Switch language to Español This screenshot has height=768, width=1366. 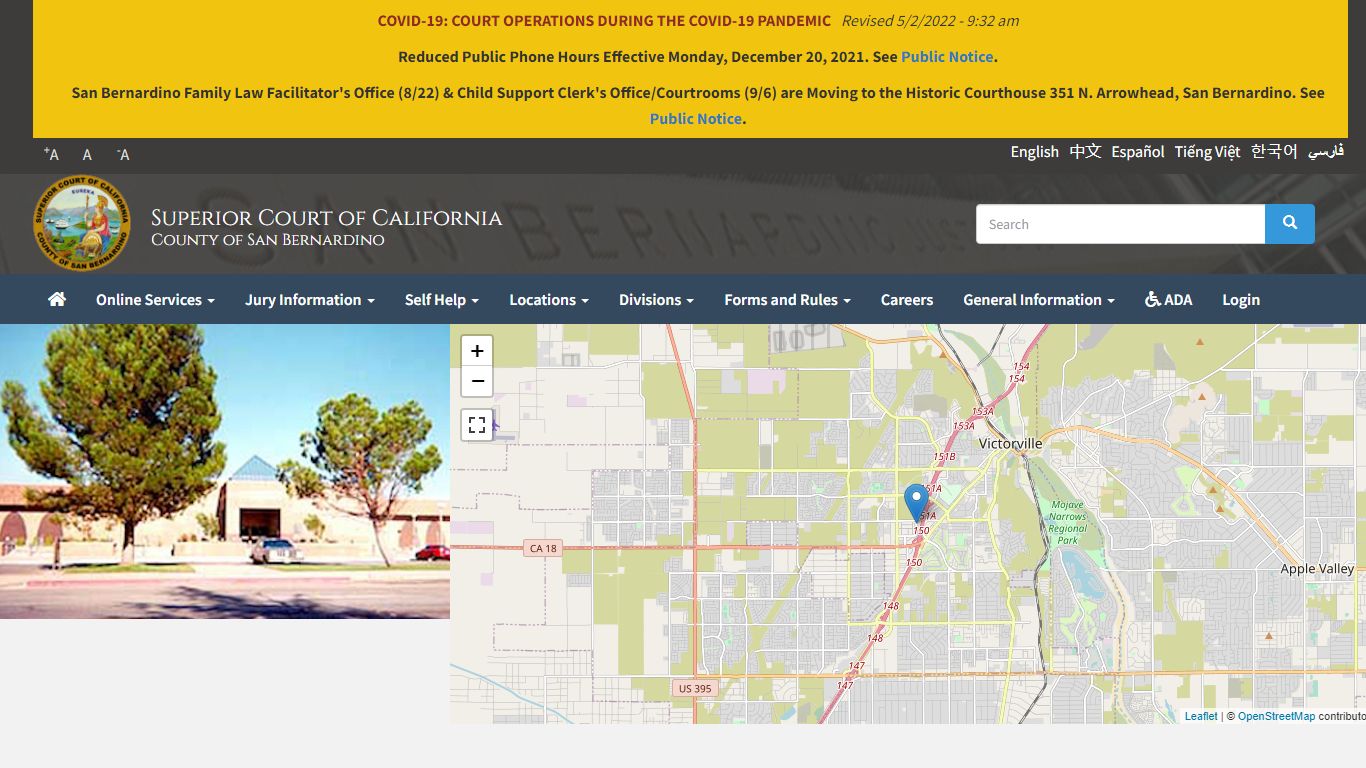pyautogui.click(x=1138, y=152)
